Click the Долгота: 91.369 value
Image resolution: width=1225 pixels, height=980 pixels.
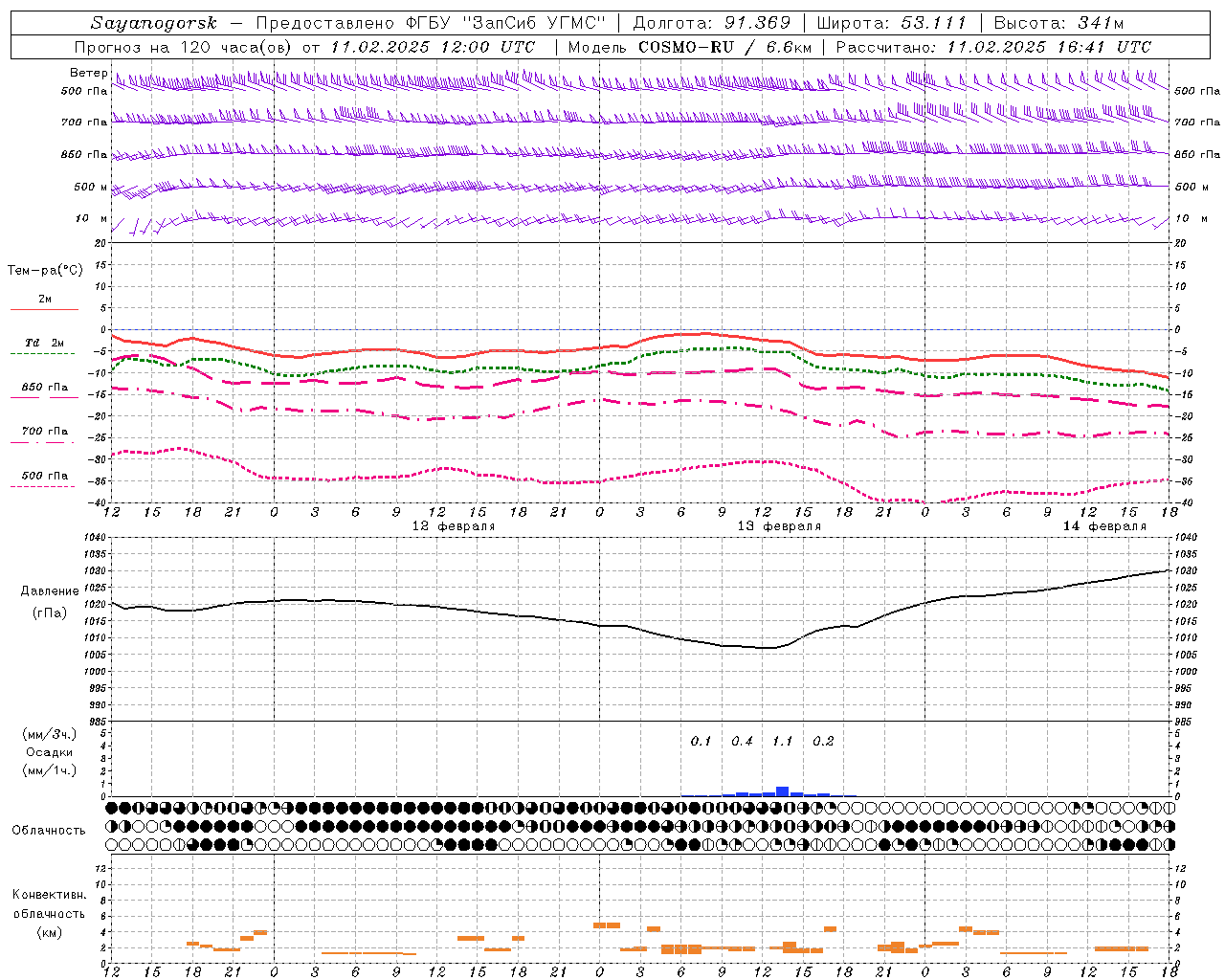(x=712, y=23)
